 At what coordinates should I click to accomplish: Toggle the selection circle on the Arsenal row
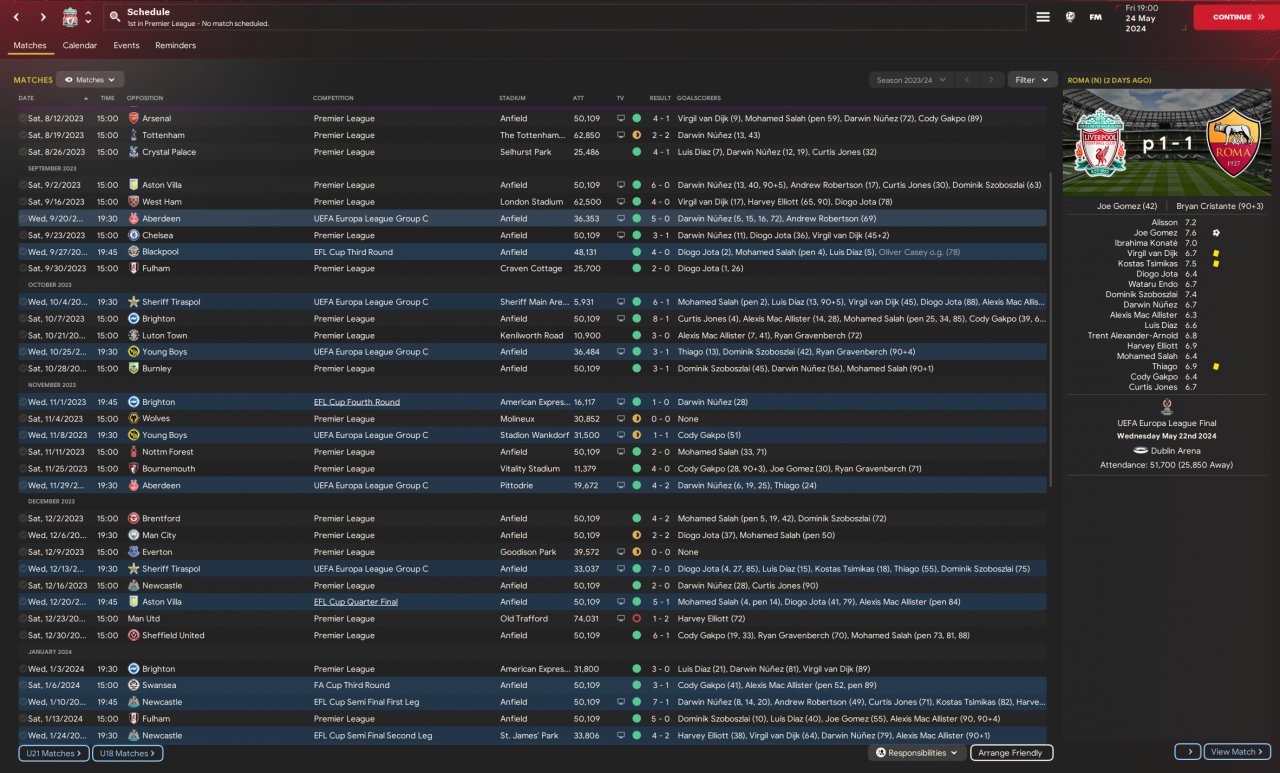coord(23,118)
